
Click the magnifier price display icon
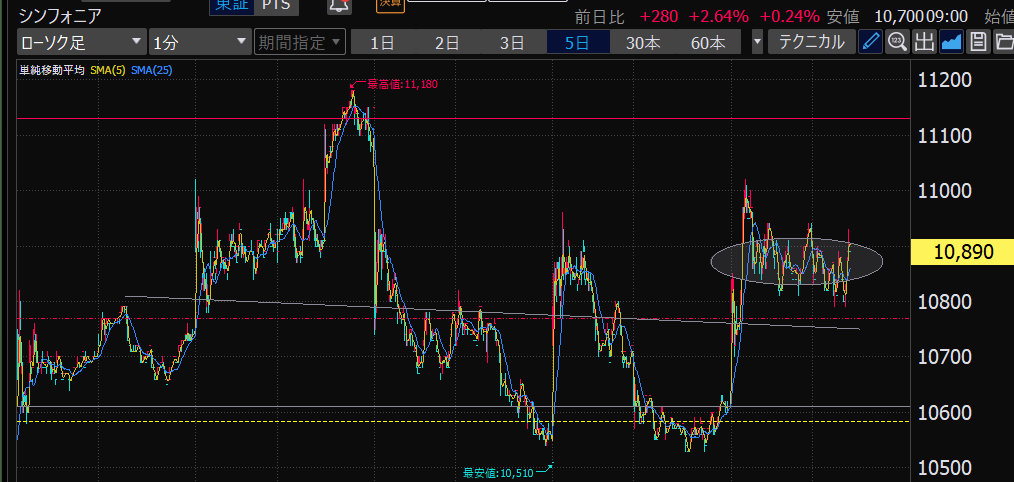pyautogui.click(x=897, y=42)
